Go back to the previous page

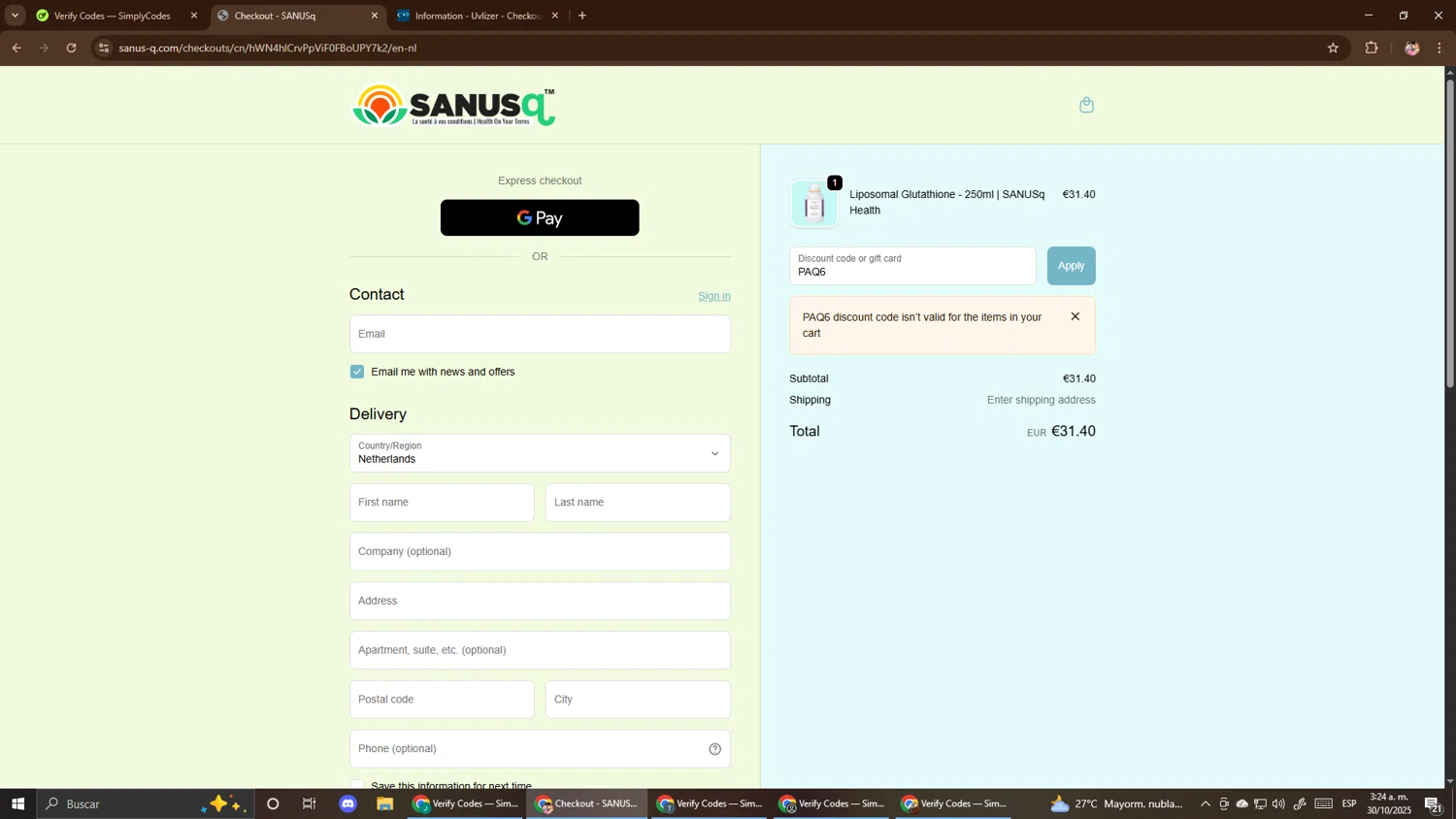point(17,48)
